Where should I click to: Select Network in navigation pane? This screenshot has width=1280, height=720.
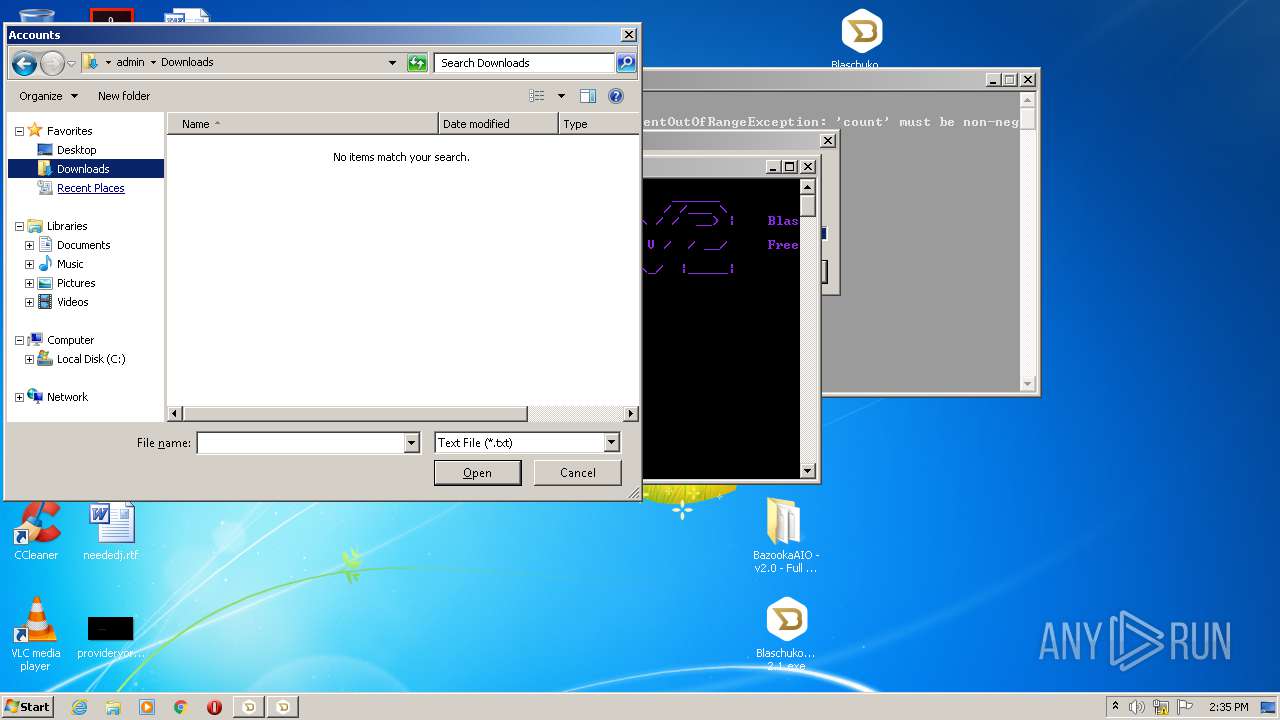point(67,397)
